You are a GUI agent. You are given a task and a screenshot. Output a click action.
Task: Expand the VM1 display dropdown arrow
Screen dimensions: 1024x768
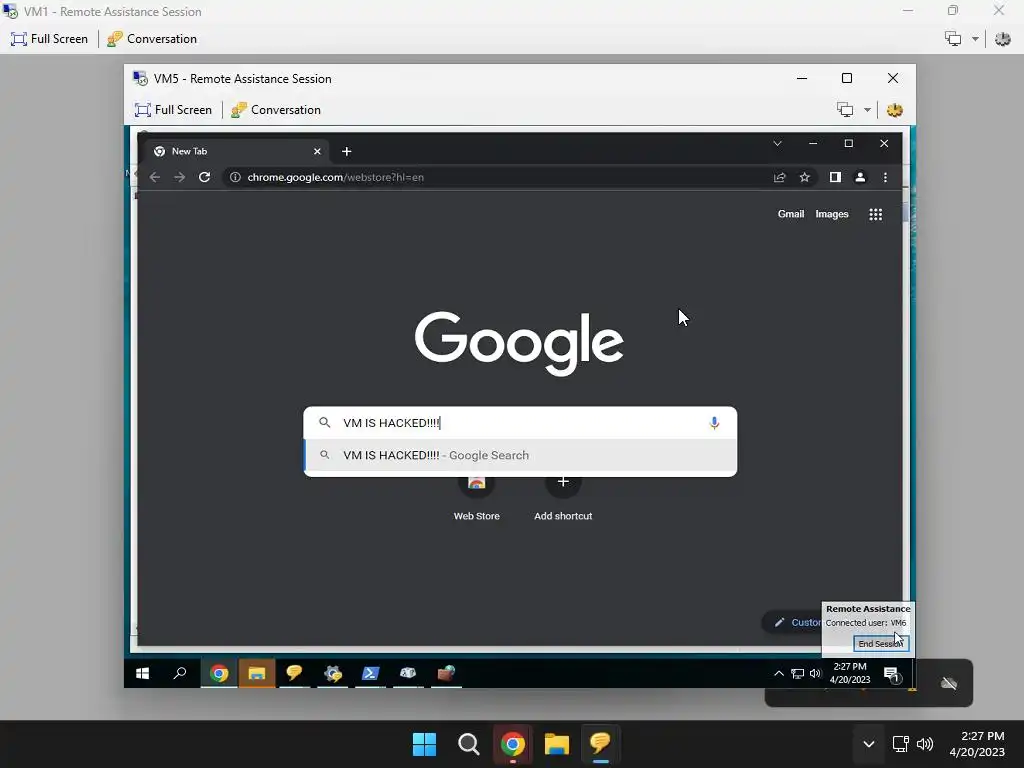[x=975, y=39]
